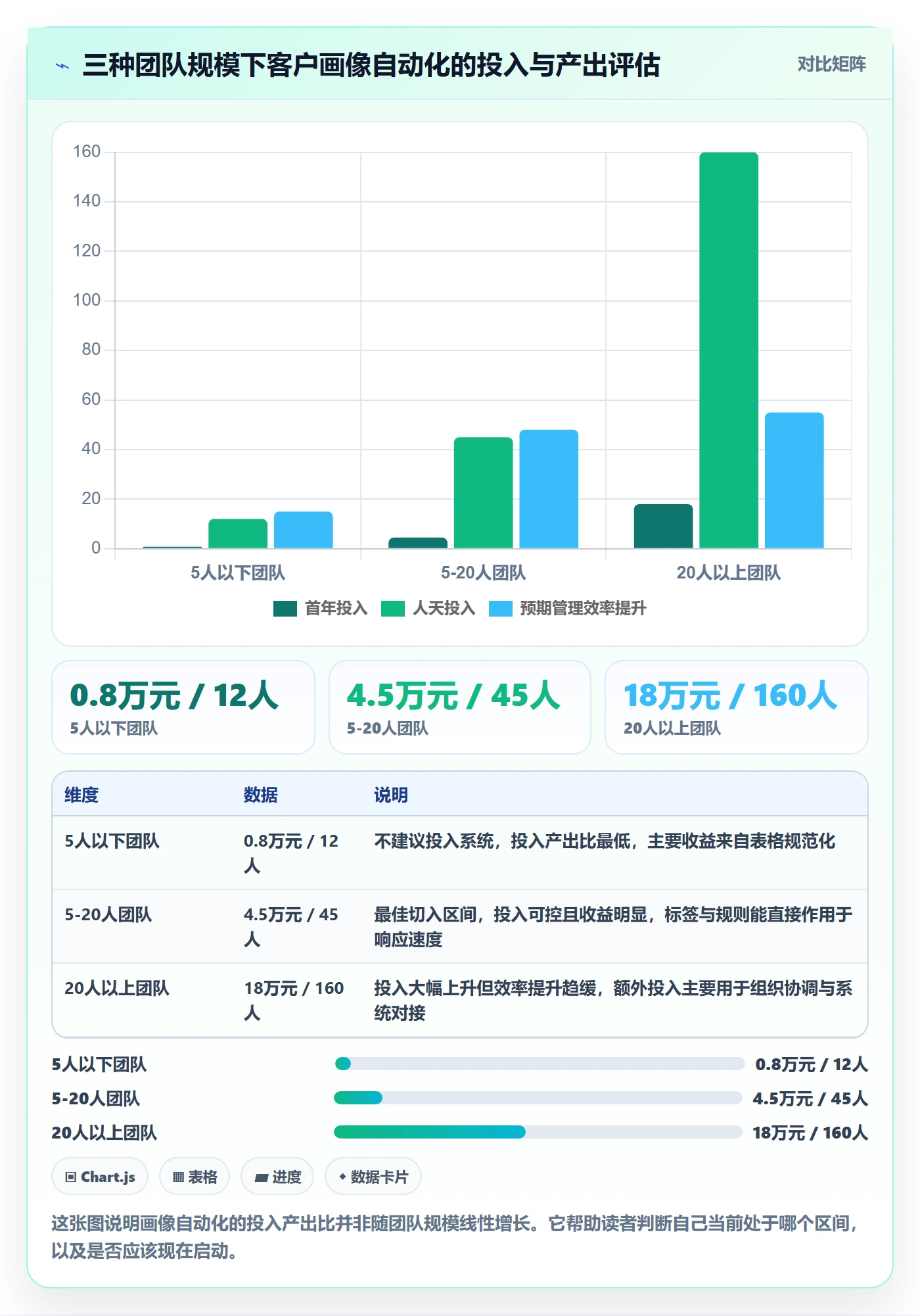920x1316 pixels.
Task: Select the Chart.js tag pill
Action: (100, 1177)
